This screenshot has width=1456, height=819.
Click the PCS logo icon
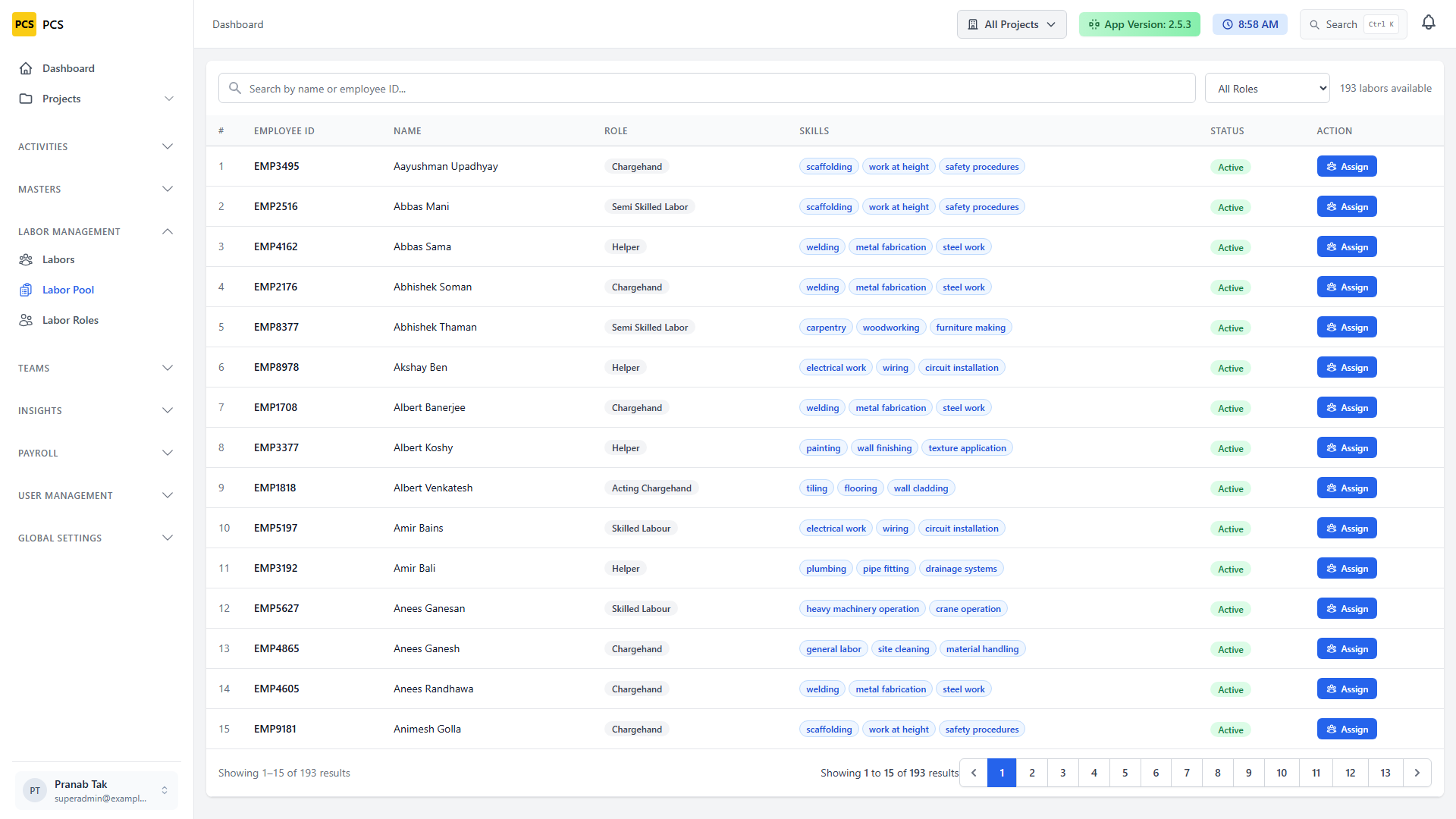24,24
